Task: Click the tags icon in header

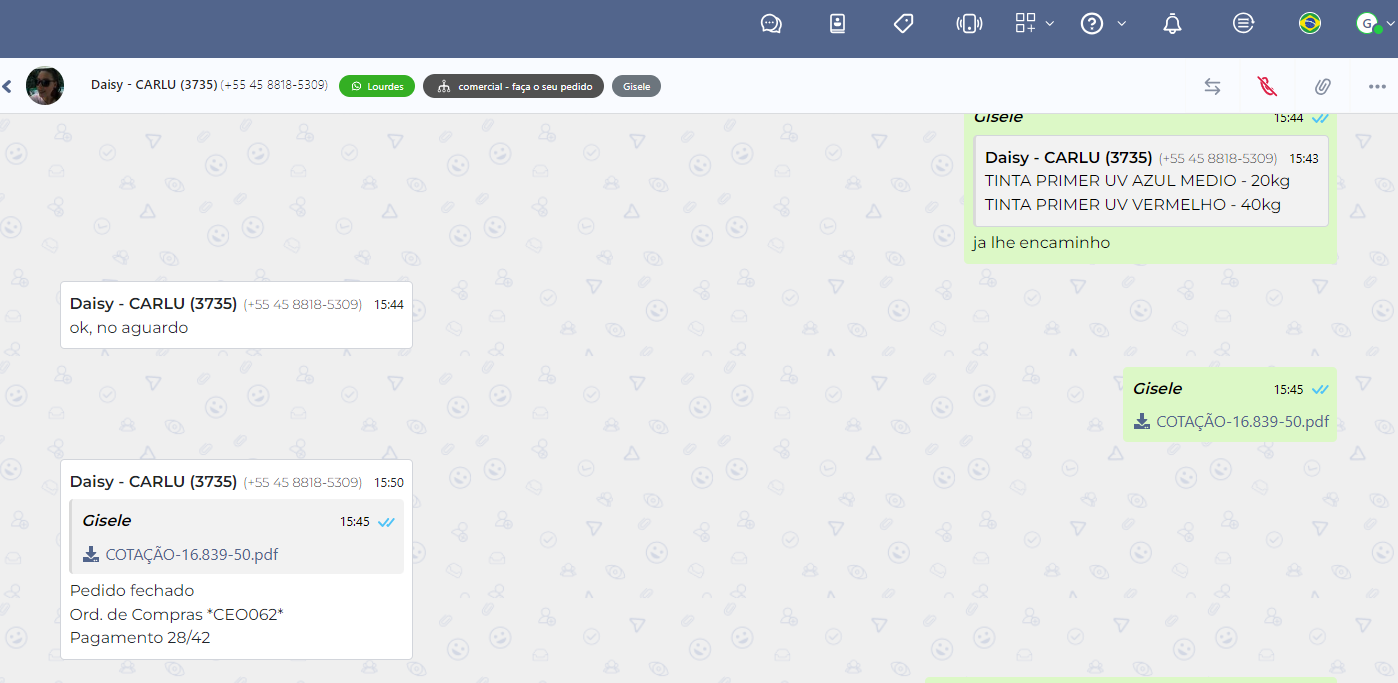Action: (x=904, y=24)
